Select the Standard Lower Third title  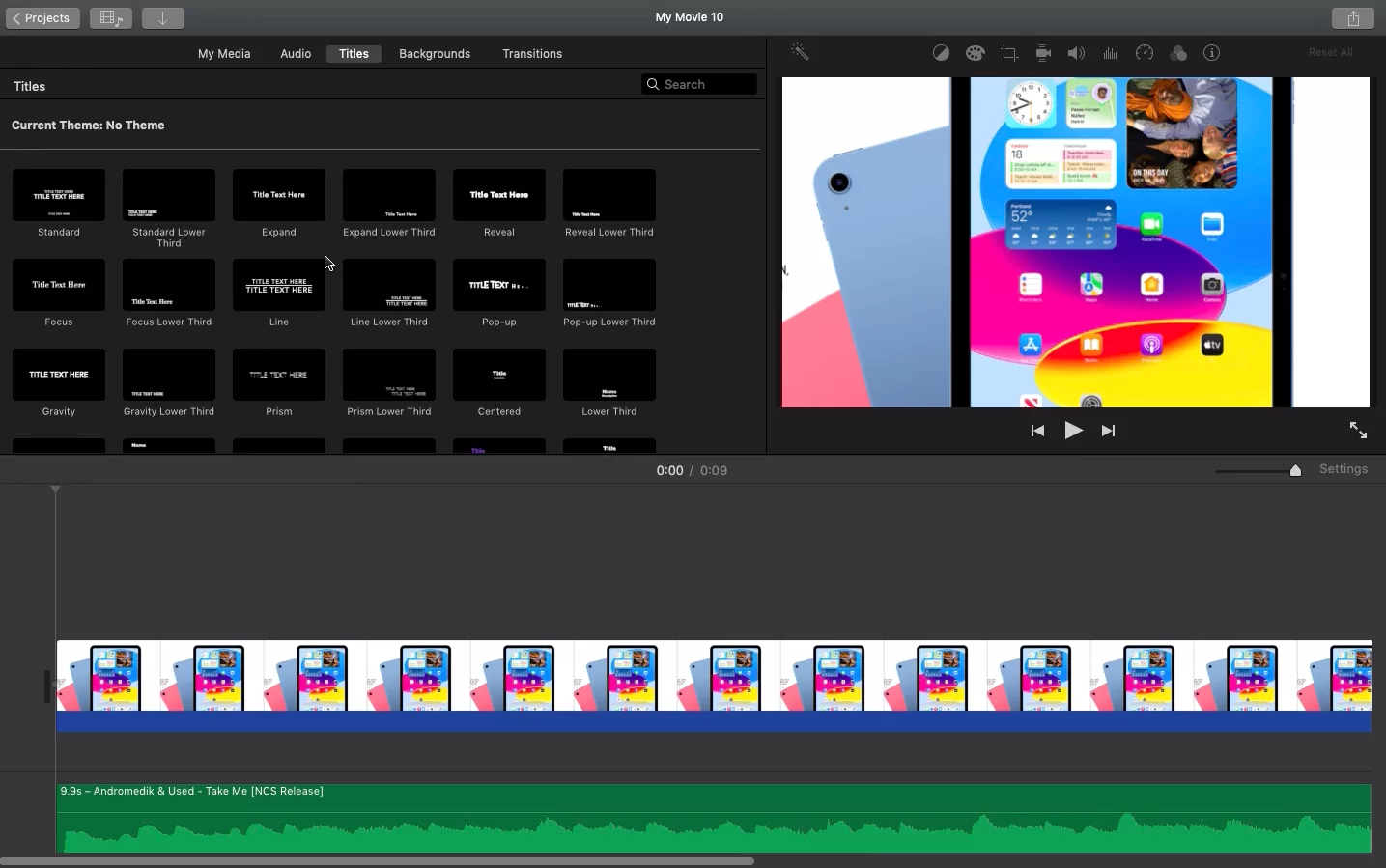[x=169, y=196]
